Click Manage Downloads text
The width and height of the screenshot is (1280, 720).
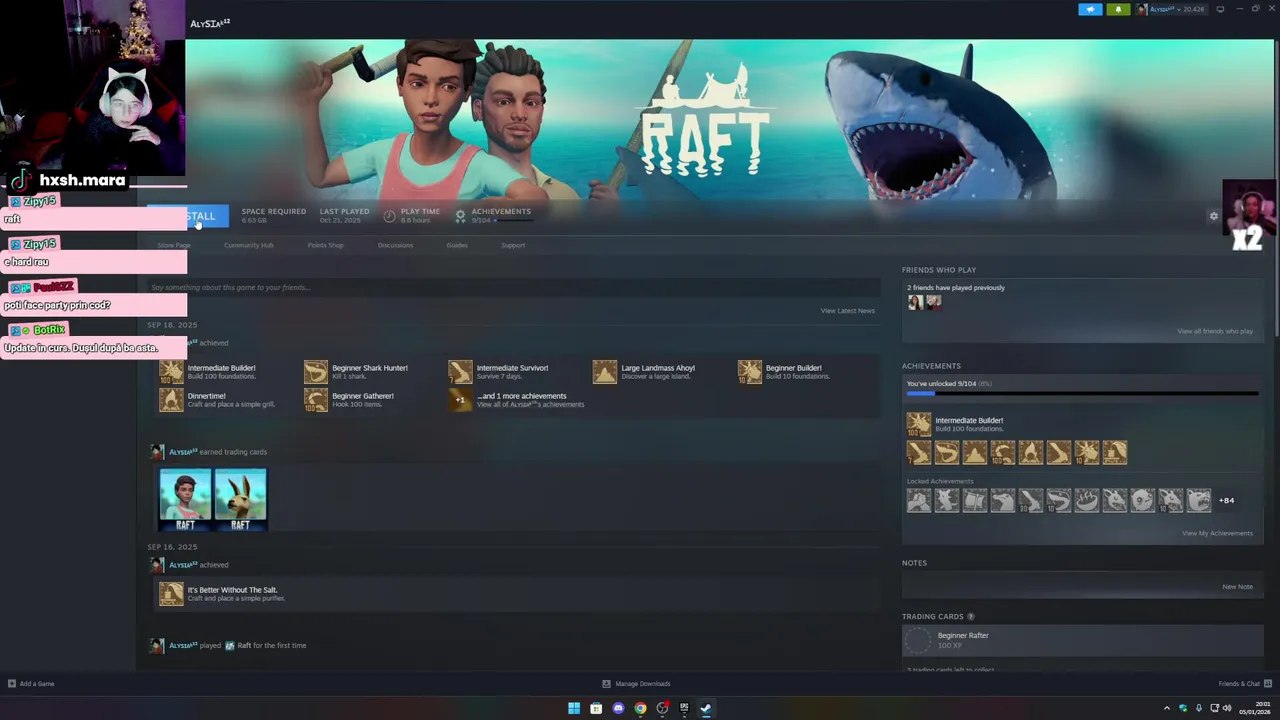pos(643,684)
